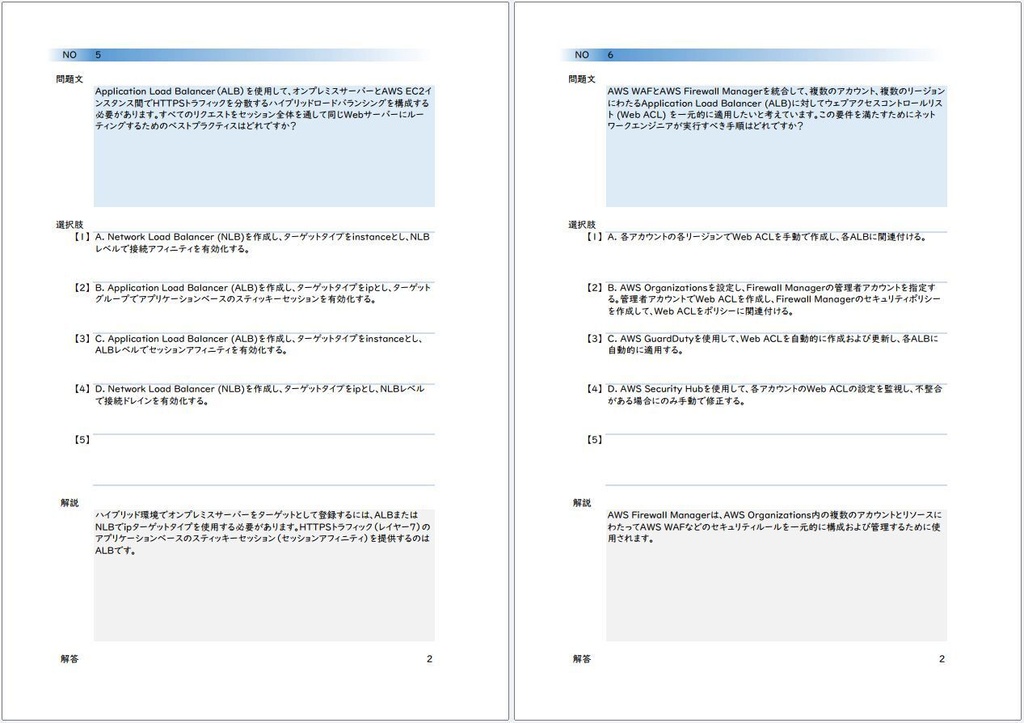Click the 選択肢 label on the left page
This screenshot has width=1024, height=723.
pyautogui.click(x=69, y=225)
